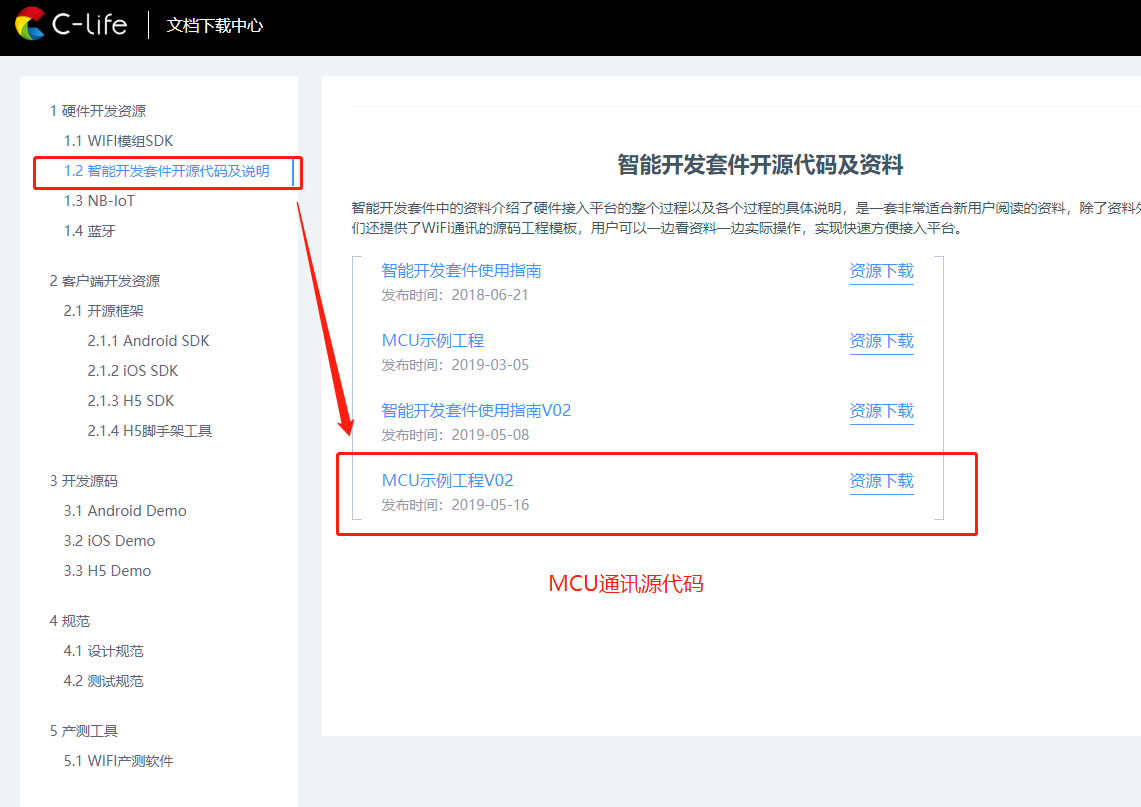Click 文档下载中心 in the header

(215, 25)
